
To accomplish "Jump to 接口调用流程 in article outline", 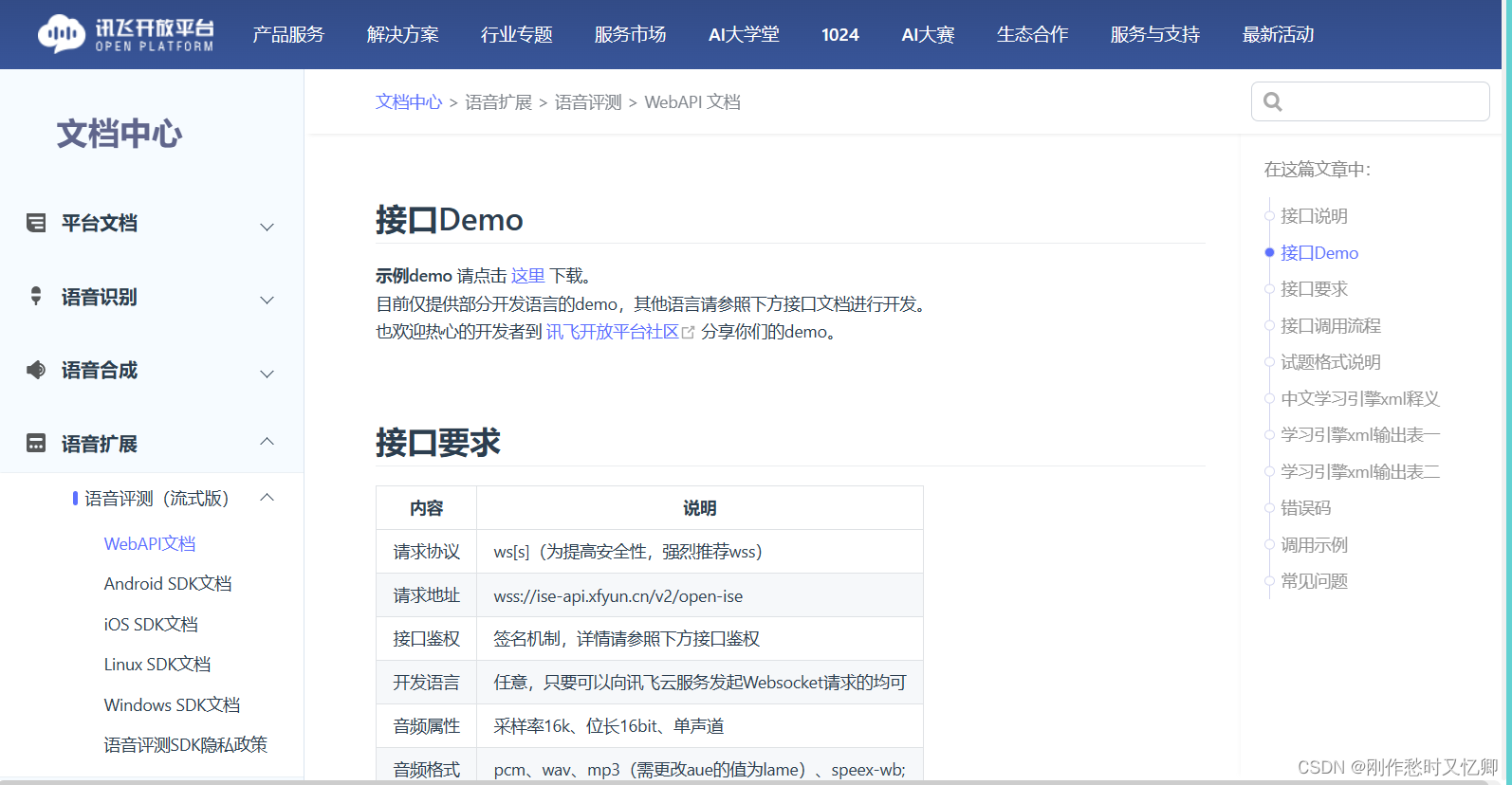I will (x=1331, y=326).
